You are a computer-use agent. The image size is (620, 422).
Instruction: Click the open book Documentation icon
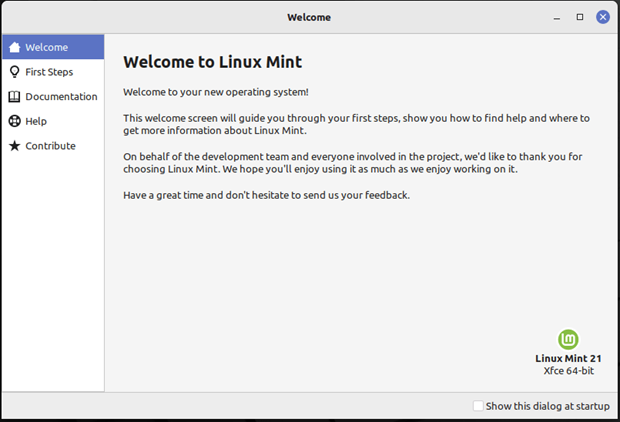click(x=15, y=97)
